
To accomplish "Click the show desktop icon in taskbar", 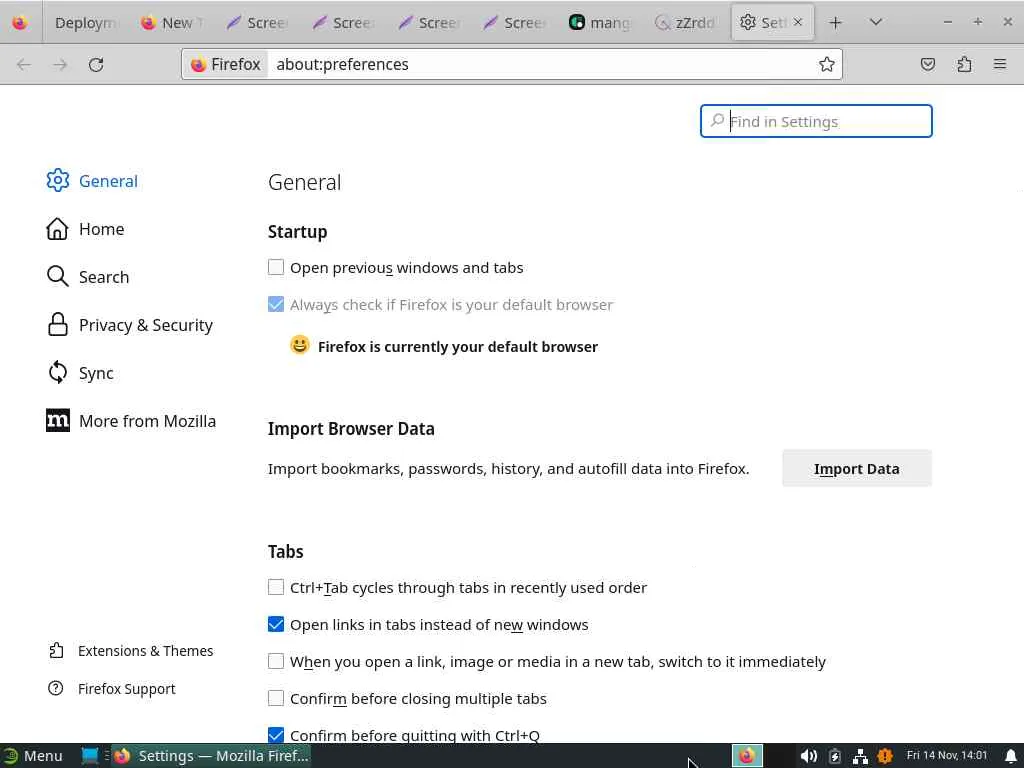I will (90, 756).
